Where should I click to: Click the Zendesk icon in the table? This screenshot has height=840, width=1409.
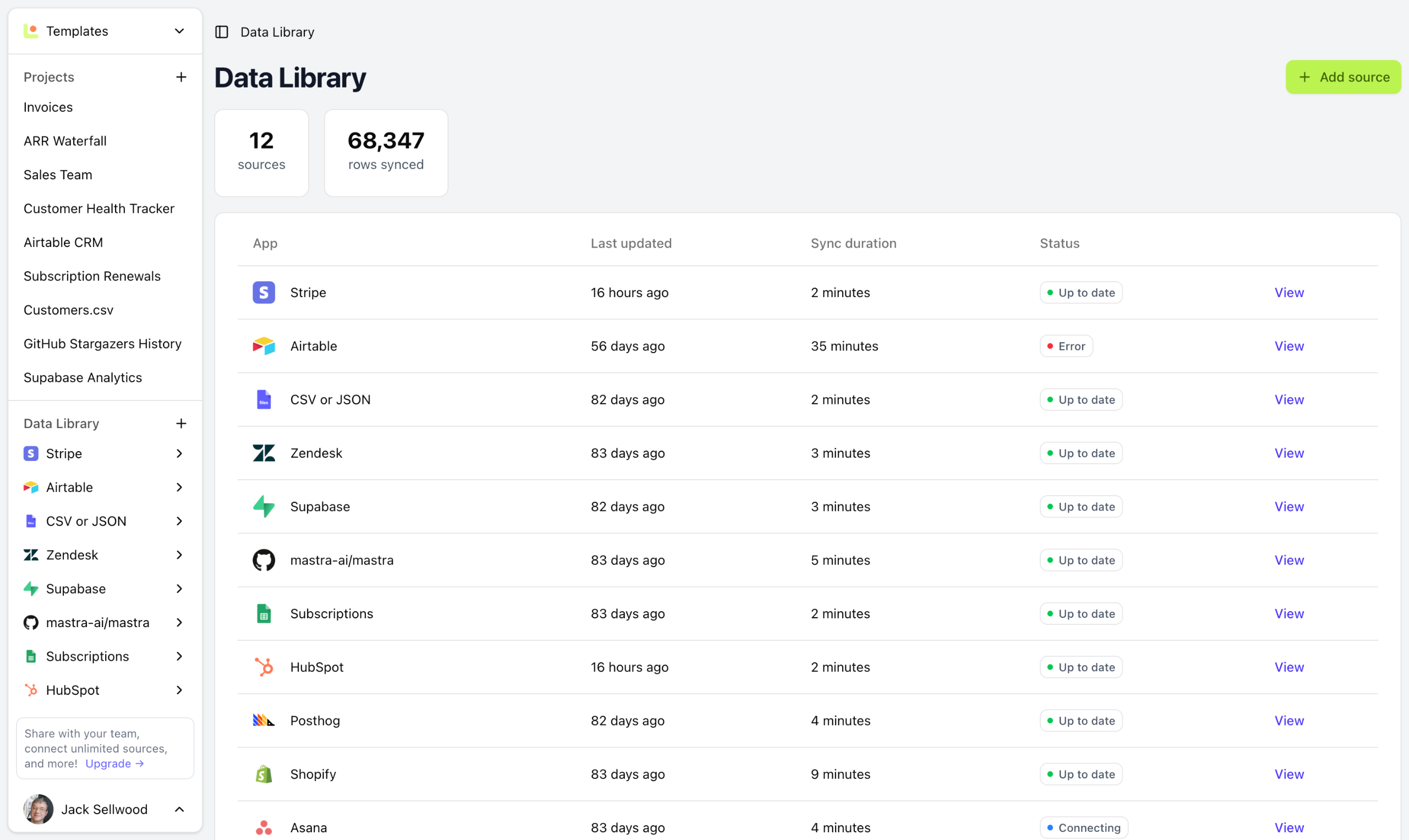point(263,453)
